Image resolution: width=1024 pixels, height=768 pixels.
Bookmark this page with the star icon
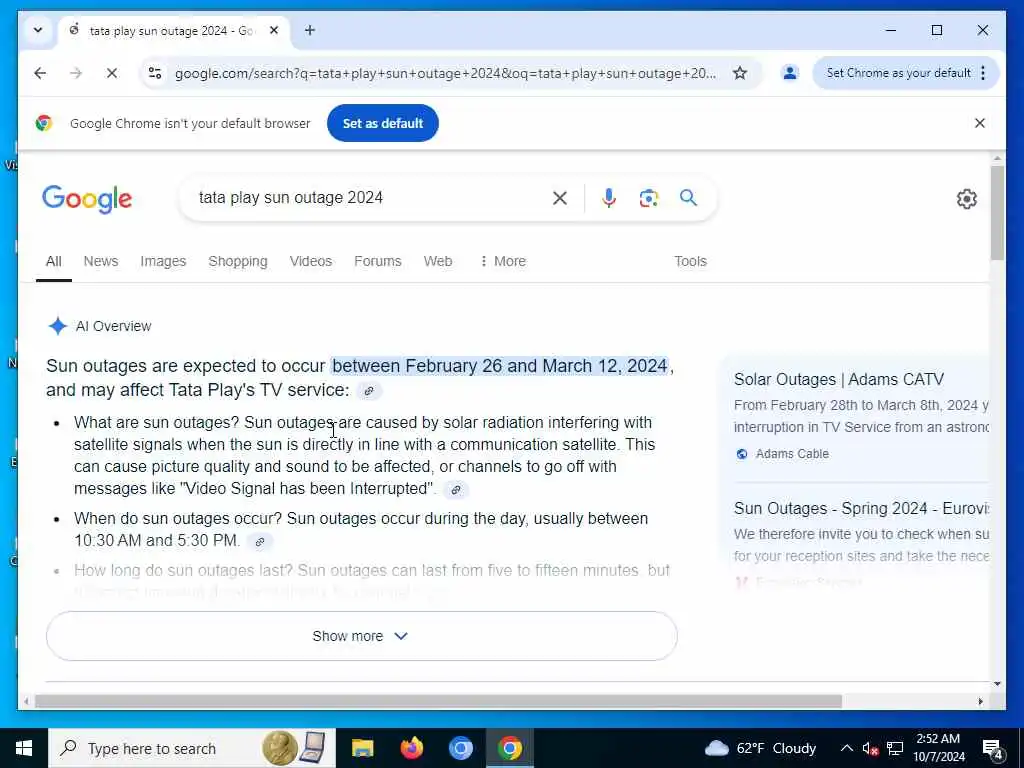(739, 73)
